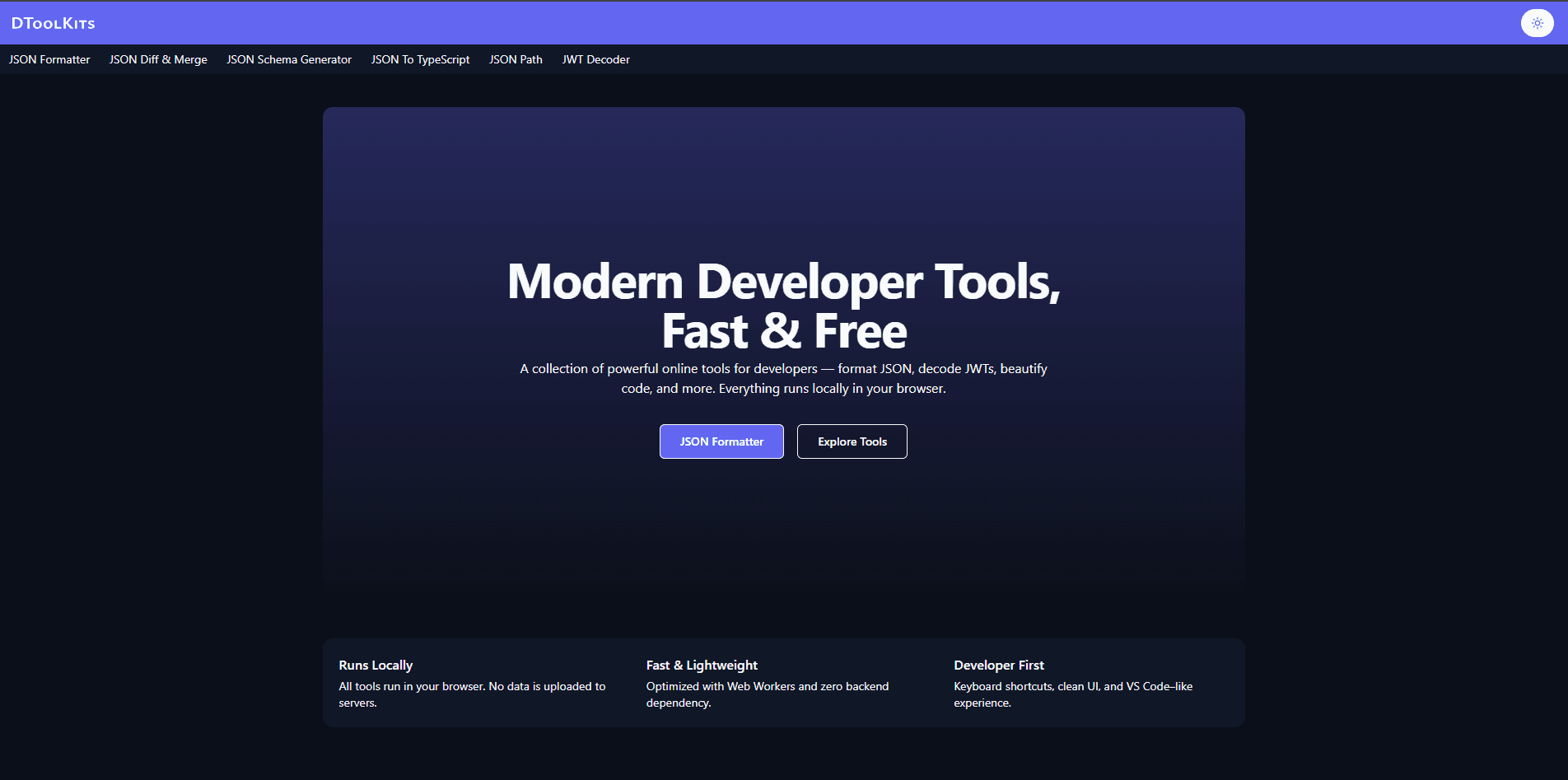
Task: Click the "All tools run in your browser" text
Action: click(x=472, y=694)
